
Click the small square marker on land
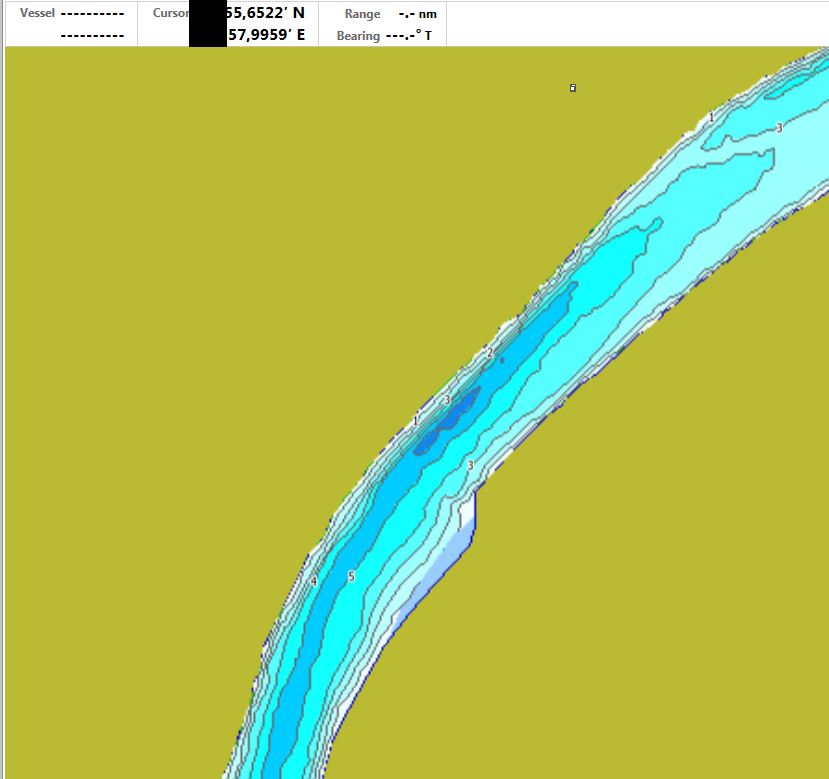click(573, 88)
